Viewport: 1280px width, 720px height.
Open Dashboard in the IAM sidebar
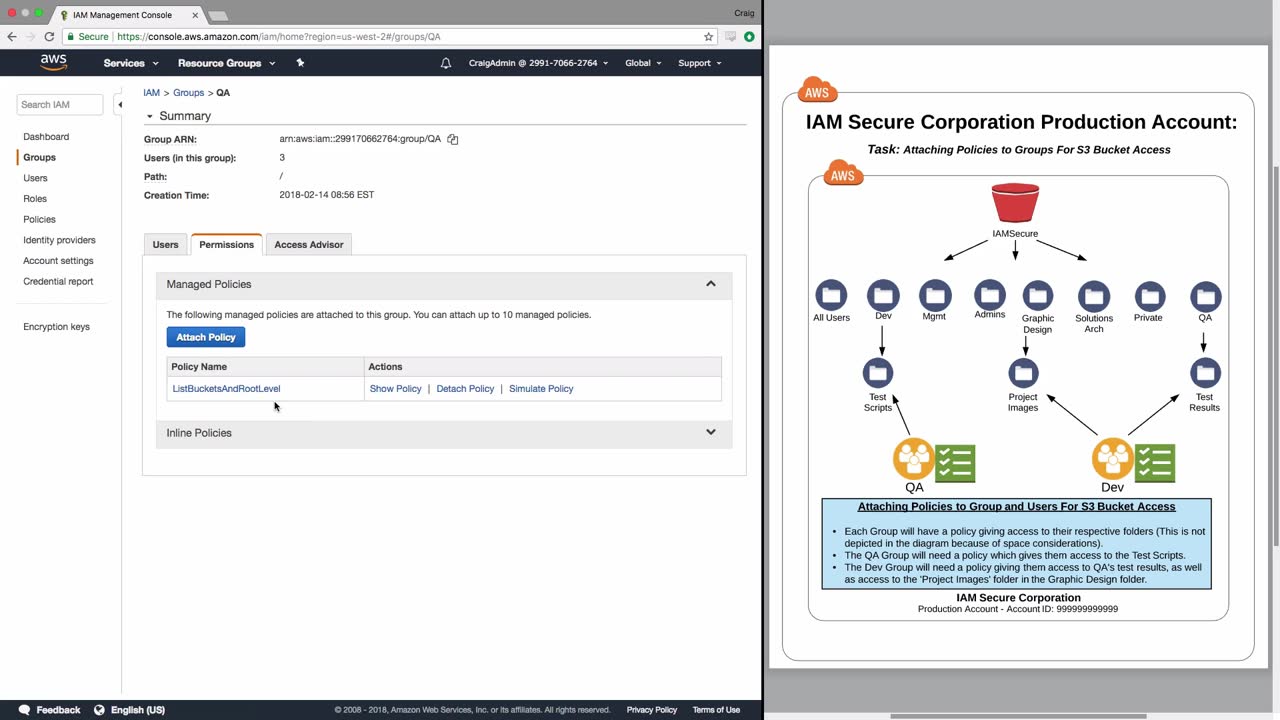click(46, 137)
